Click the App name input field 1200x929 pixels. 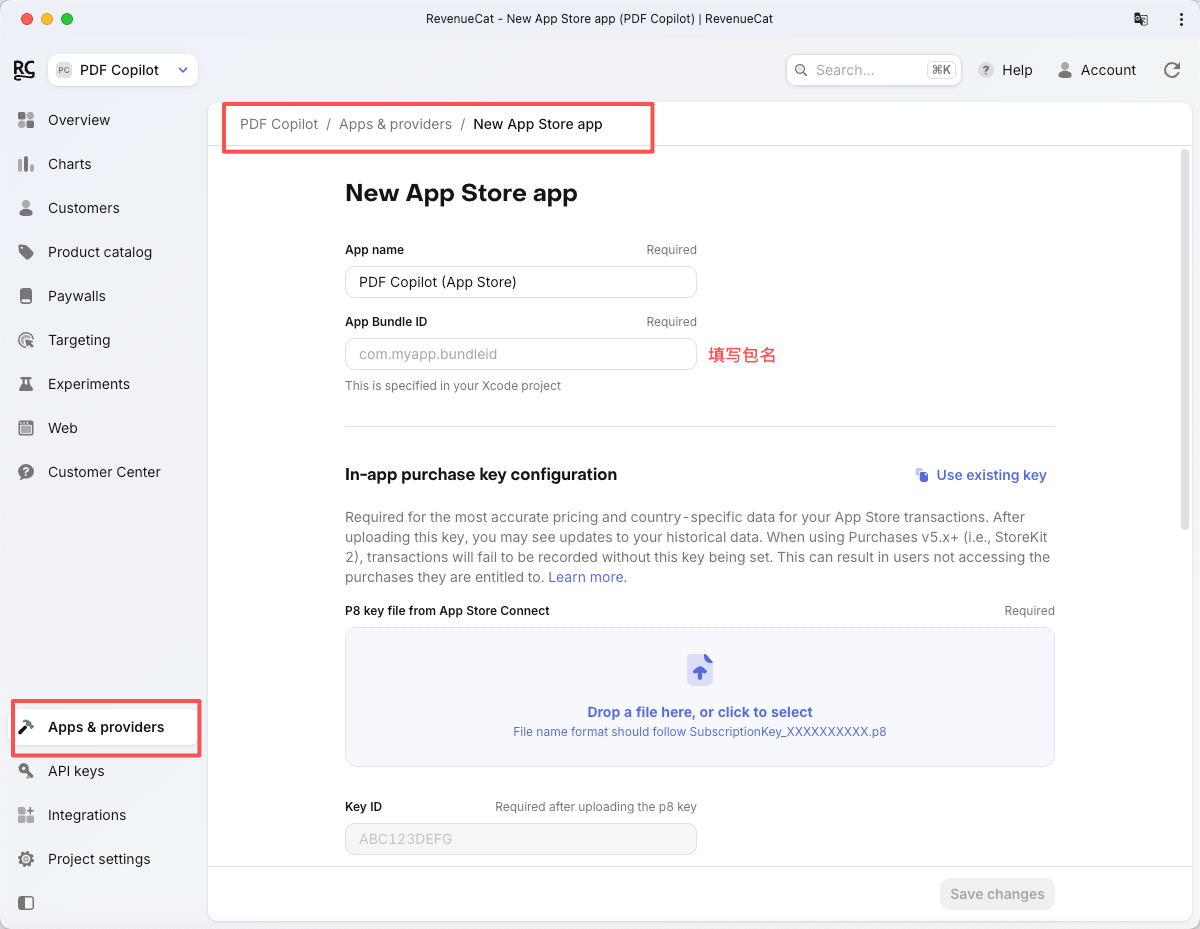pos(520,282)
